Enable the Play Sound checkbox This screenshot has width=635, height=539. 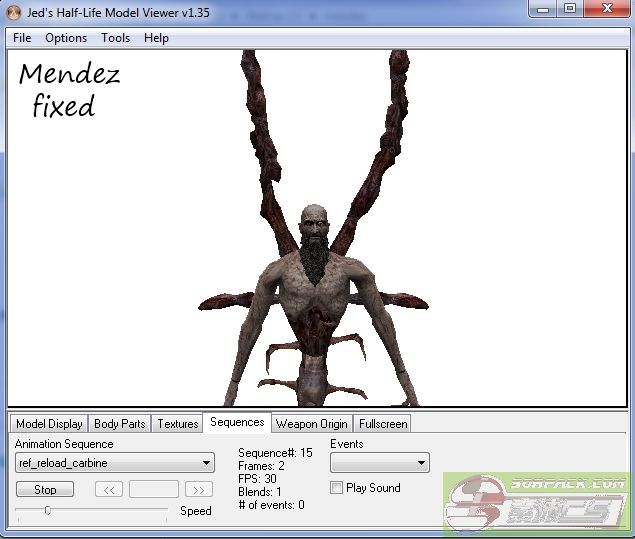coord(337,488)
